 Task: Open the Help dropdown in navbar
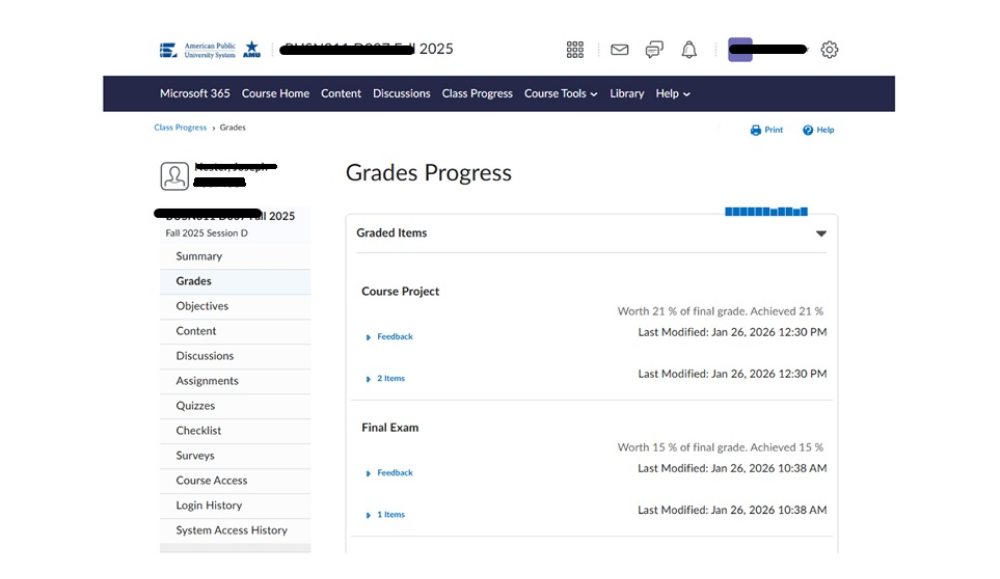[x=673, y=94]
